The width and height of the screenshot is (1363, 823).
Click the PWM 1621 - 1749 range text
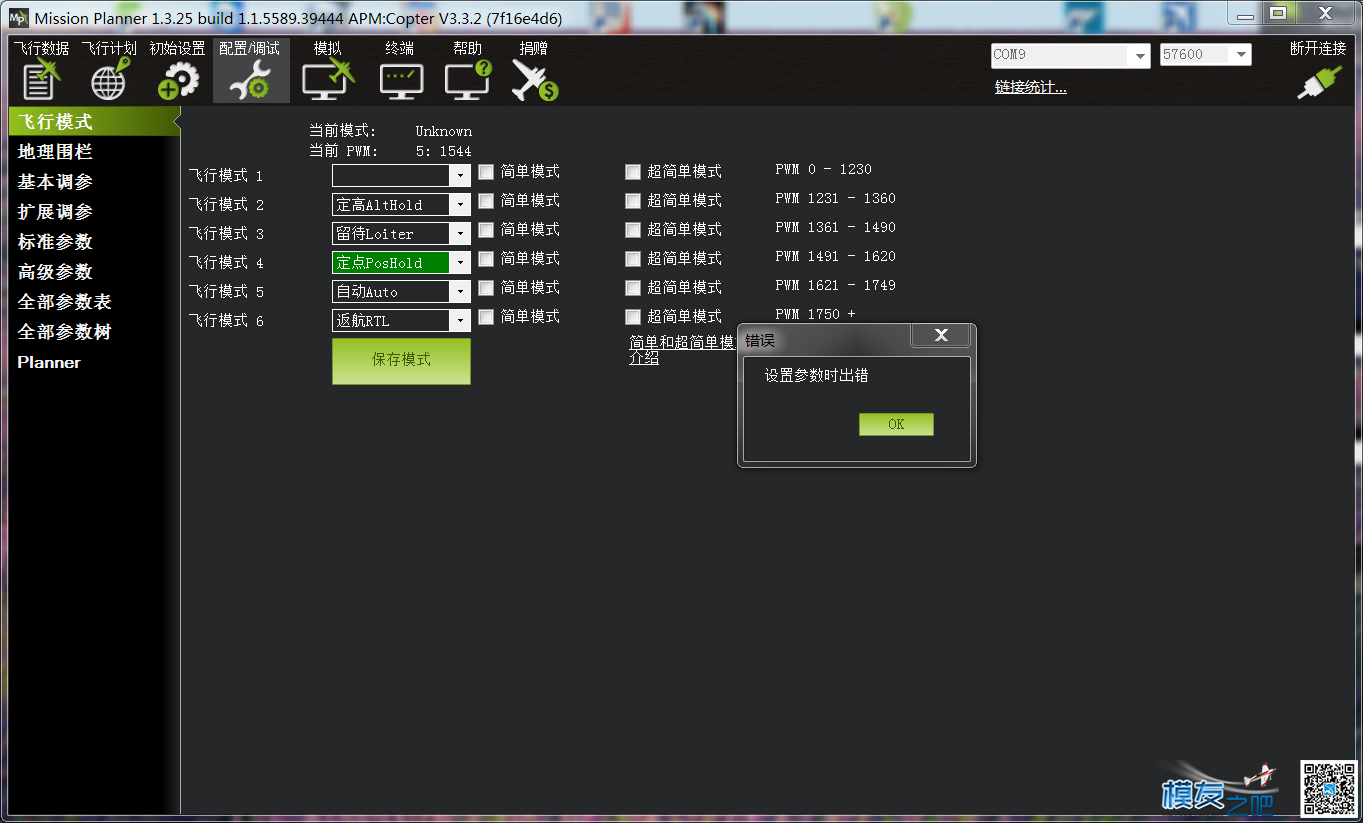coord(835,285)
